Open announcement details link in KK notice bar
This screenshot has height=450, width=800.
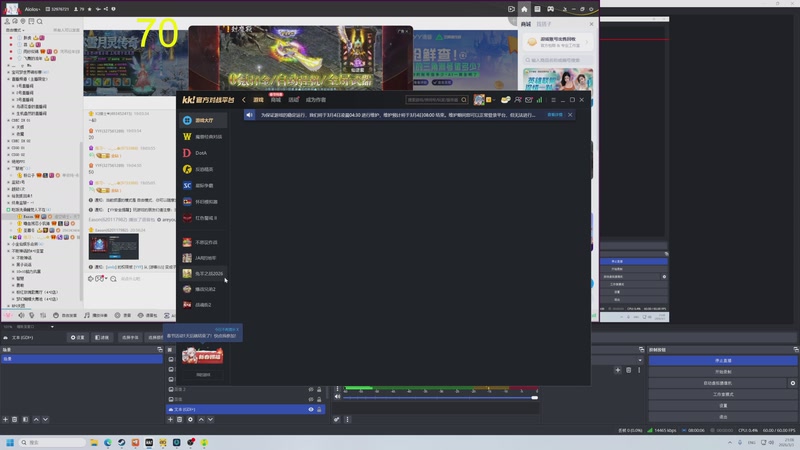pos(555,115)
